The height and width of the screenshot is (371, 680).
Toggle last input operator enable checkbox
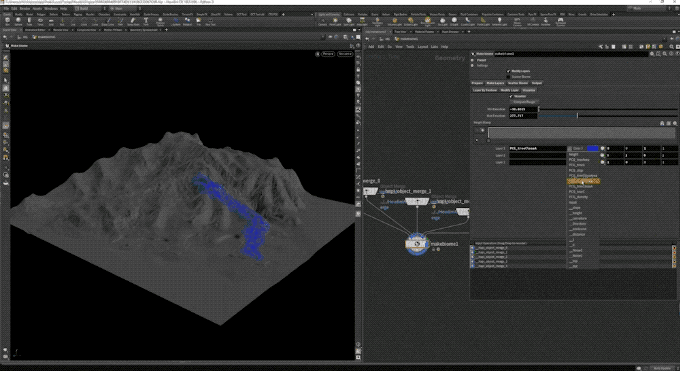pos(472,266)
